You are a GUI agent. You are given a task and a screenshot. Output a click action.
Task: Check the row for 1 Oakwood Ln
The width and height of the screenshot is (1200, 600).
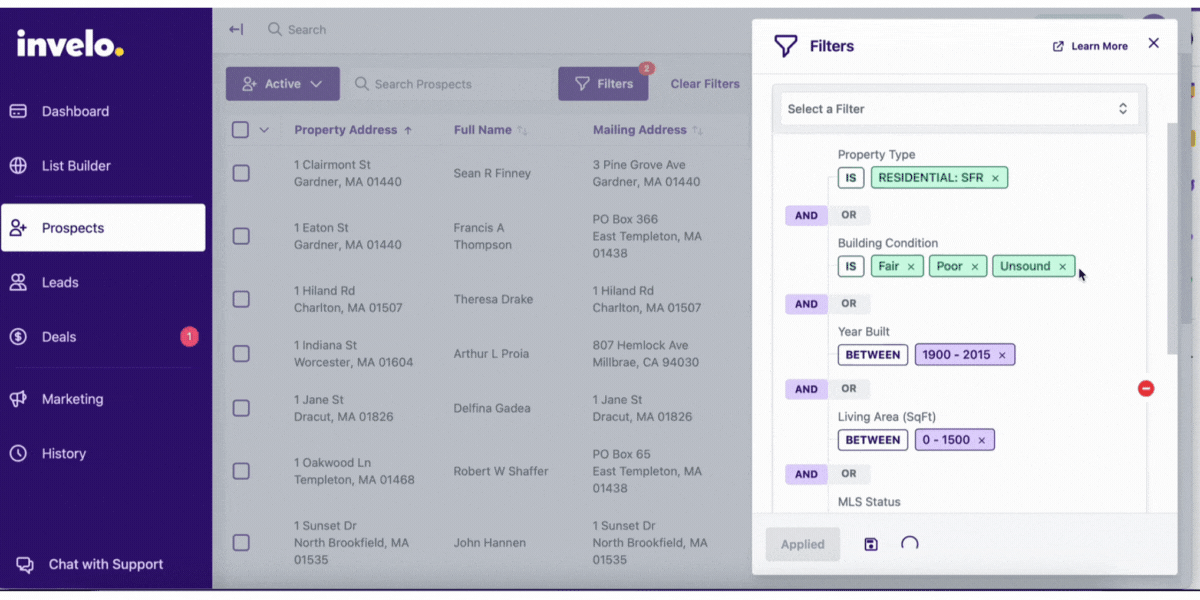click(241, 471)
